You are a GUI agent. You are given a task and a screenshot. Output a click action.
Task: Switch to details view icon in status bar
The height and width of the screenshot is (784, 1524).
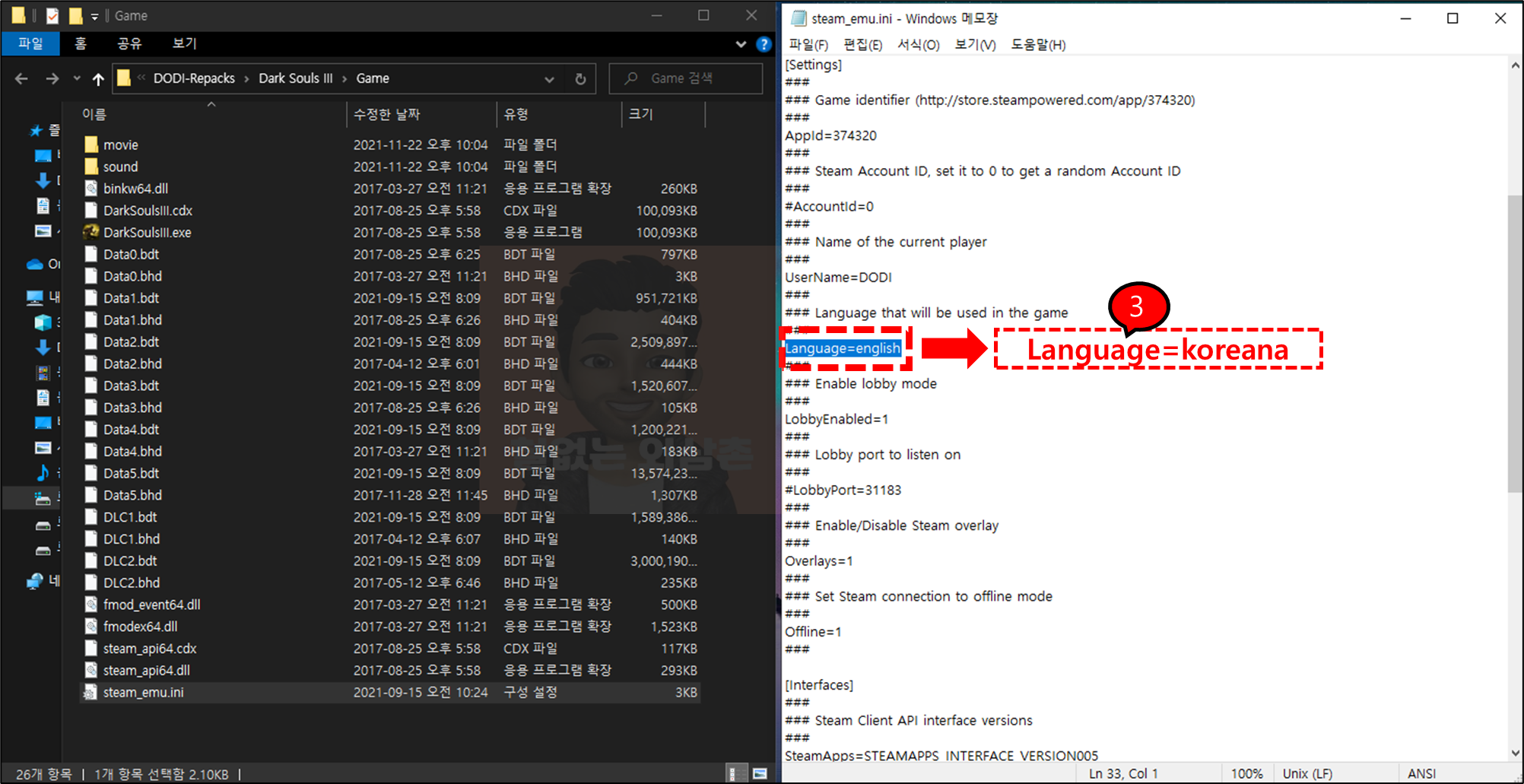[735, 773]
